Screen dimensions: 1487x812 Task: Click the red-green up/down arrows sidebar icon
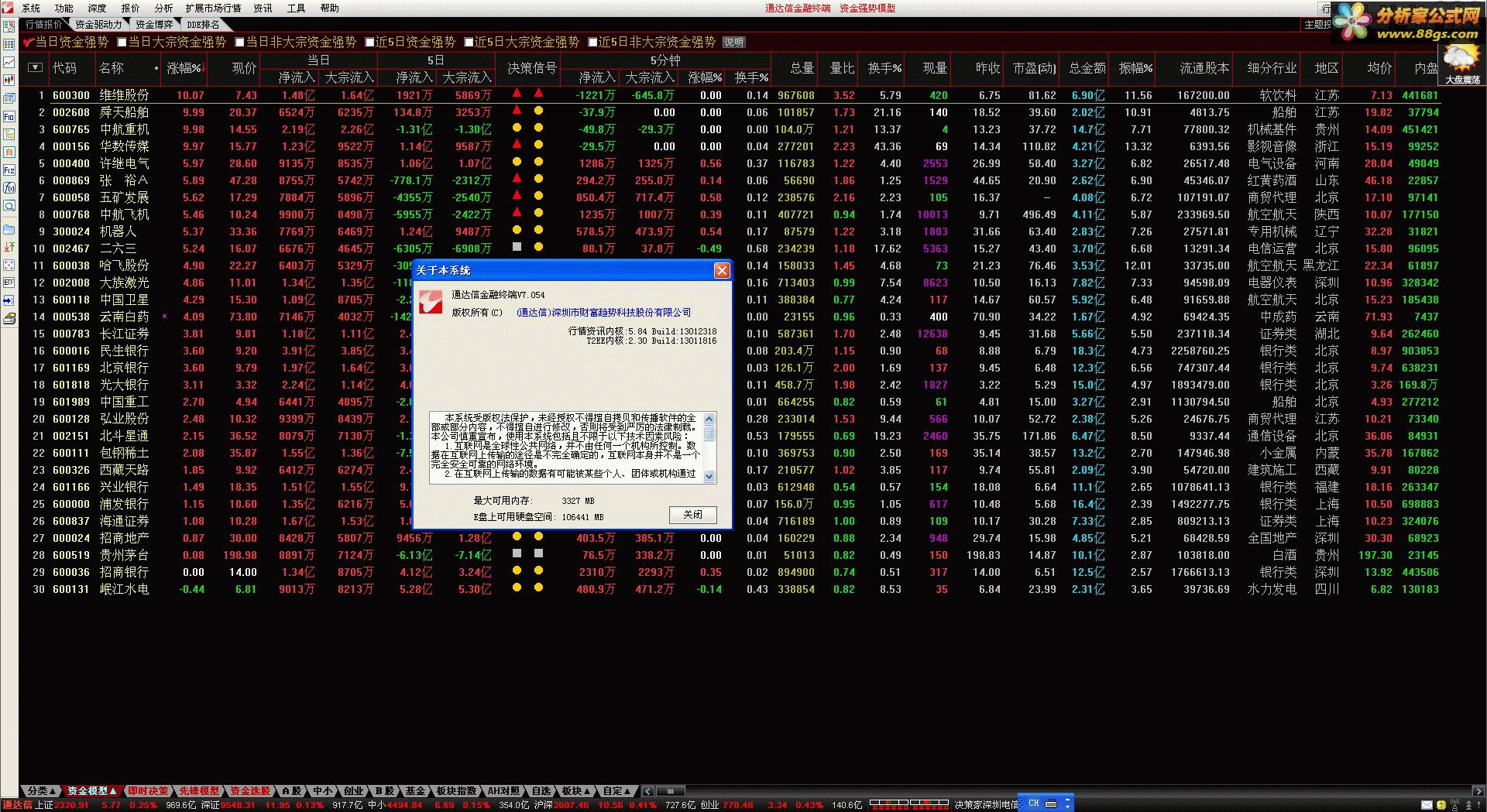[x=9, y=247]
